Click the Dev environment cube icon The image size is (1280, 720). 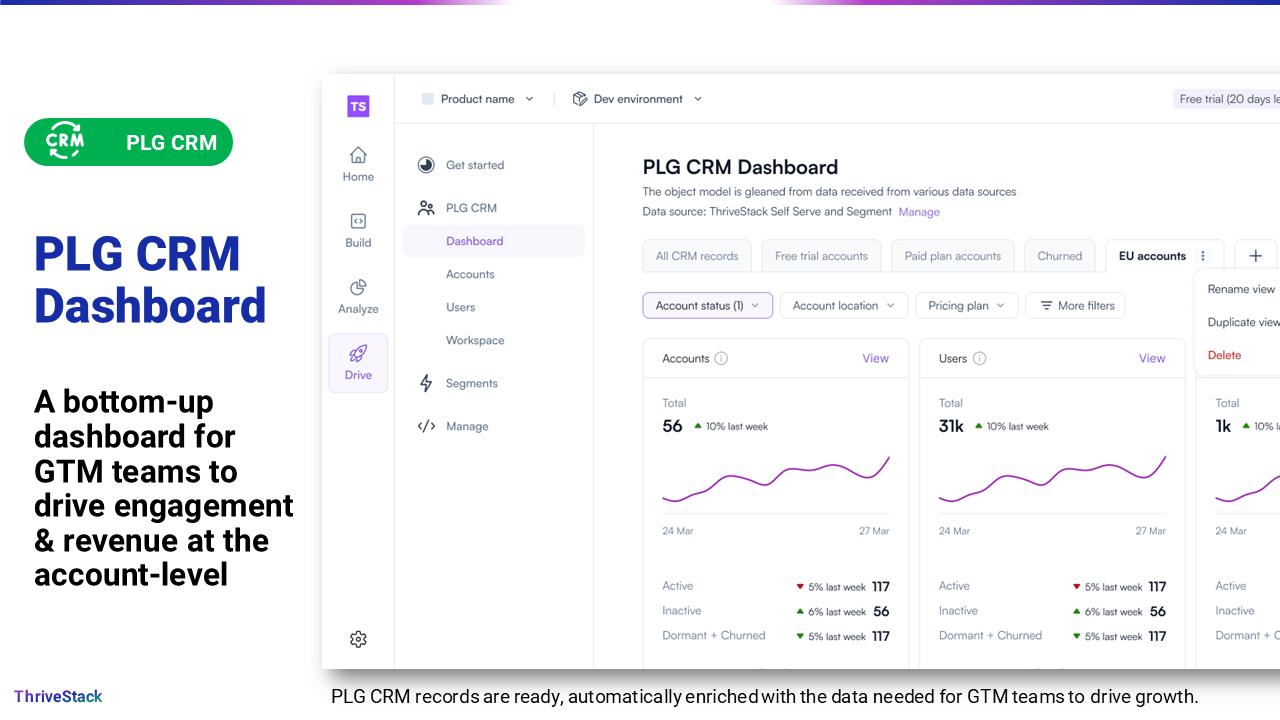(580, 99)
